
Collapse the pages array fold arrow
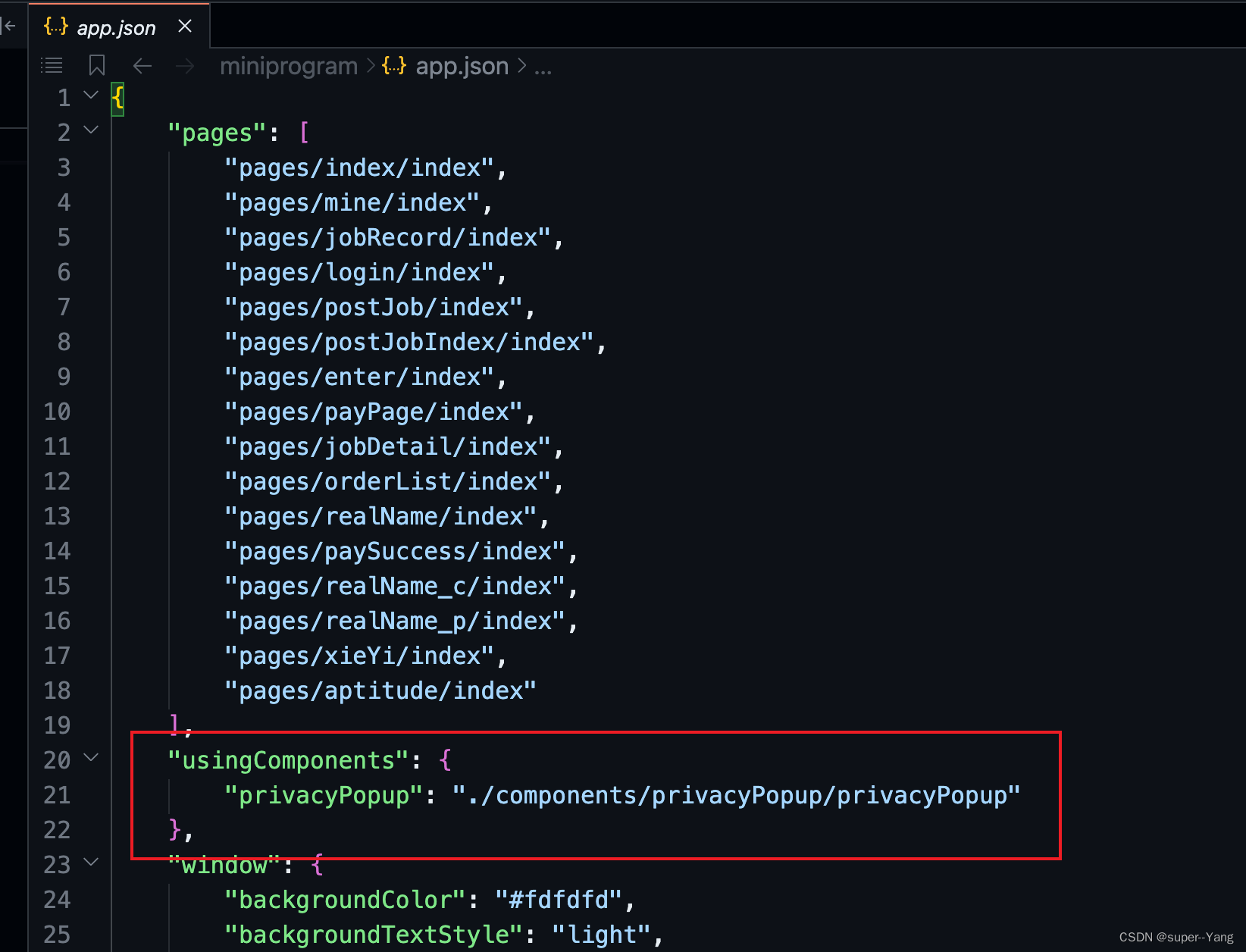tap(91, 130)
